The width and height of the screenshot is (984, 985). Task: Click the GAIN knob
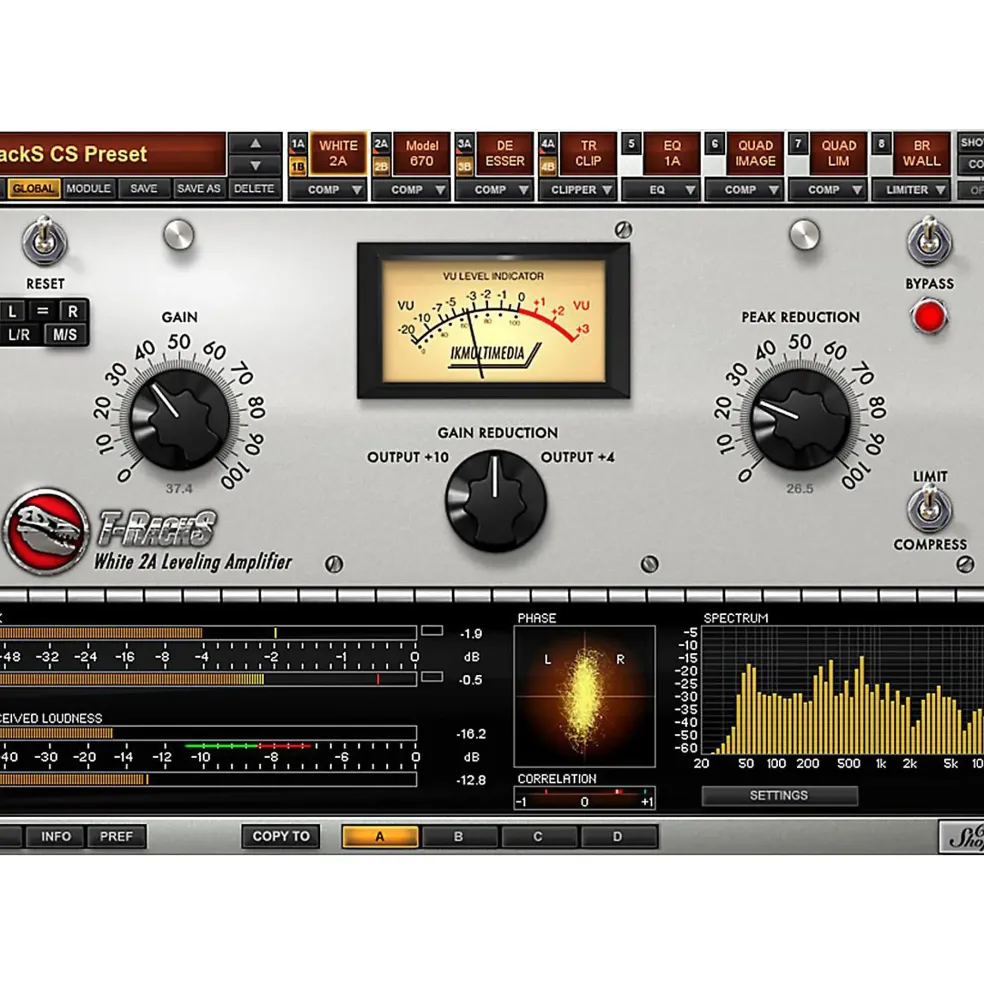(180, 419)
